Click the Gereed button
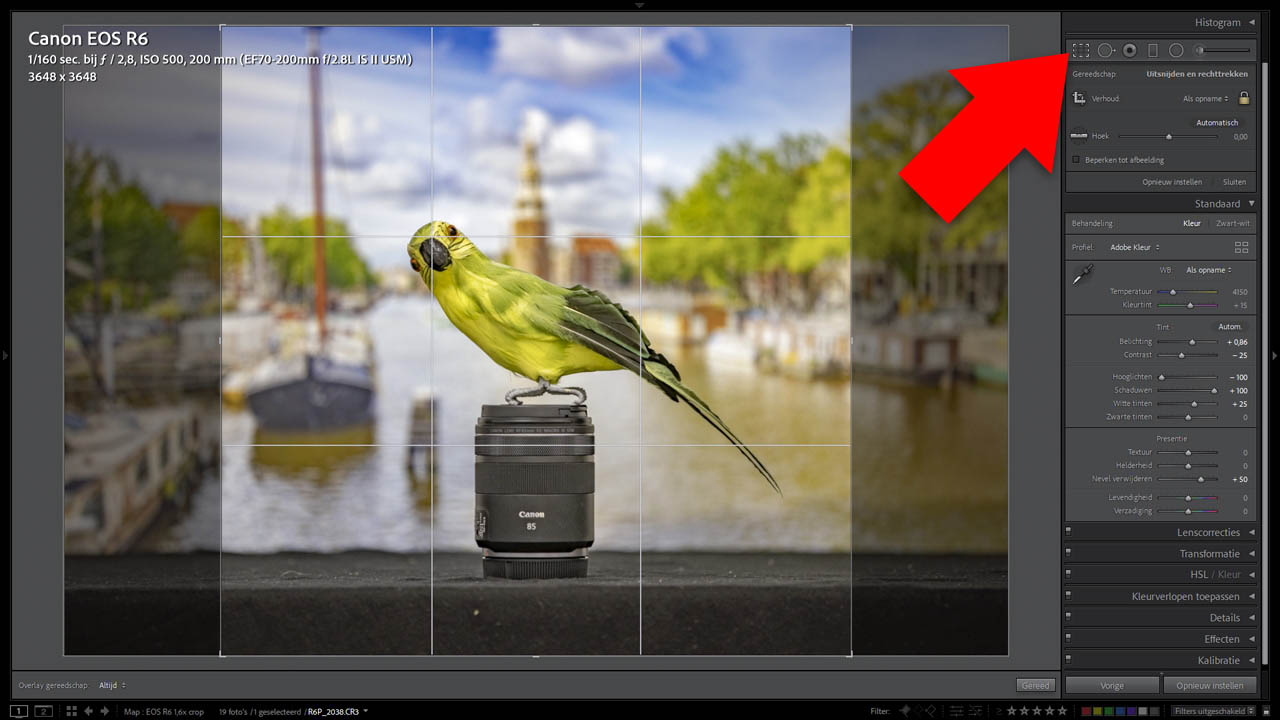This screenshot has width=1280, height=720. pyautogui.click(x=1035, y=685)
